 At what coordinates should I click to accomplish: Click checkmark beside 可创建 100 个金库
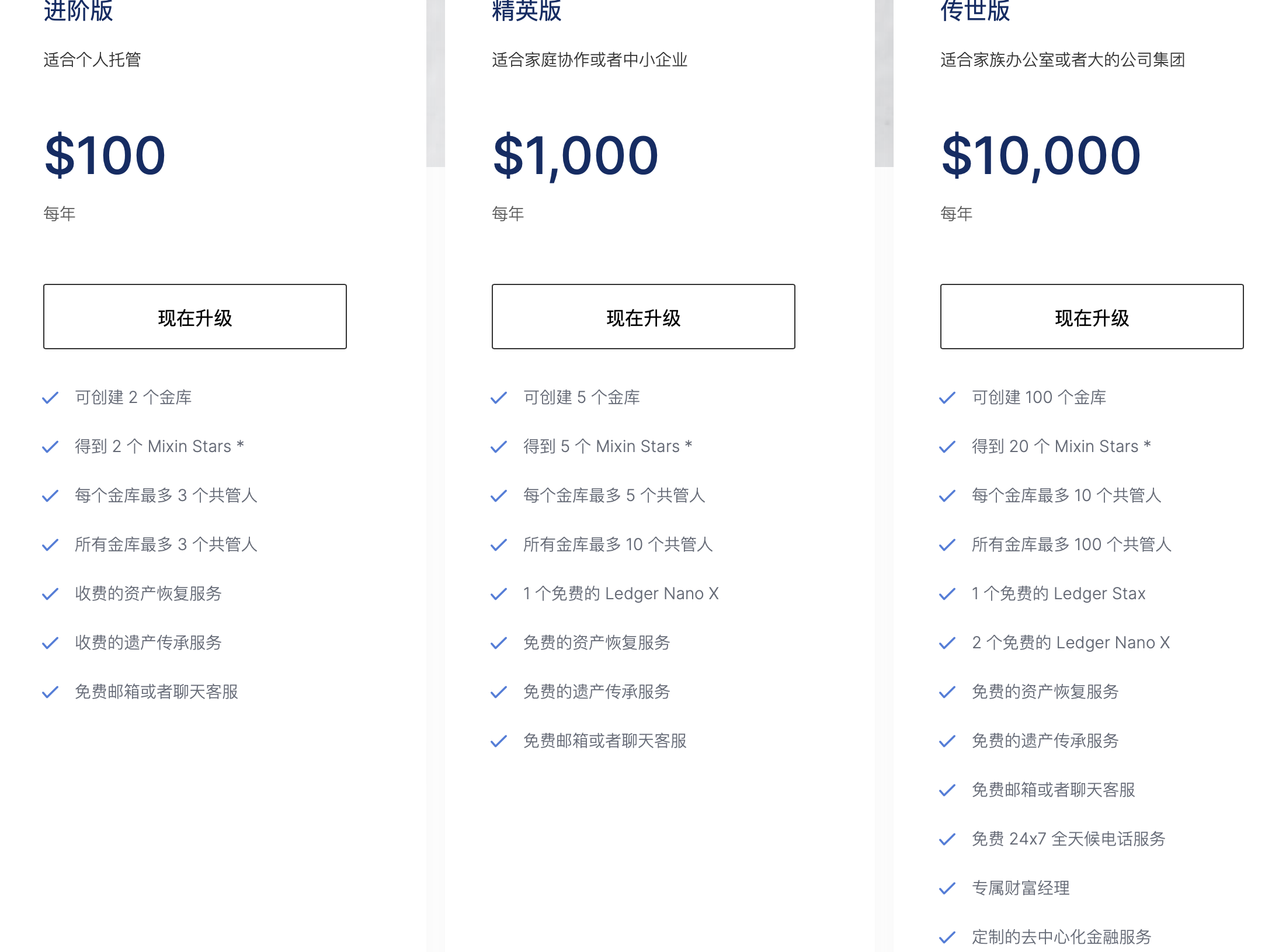click(947, 398)
